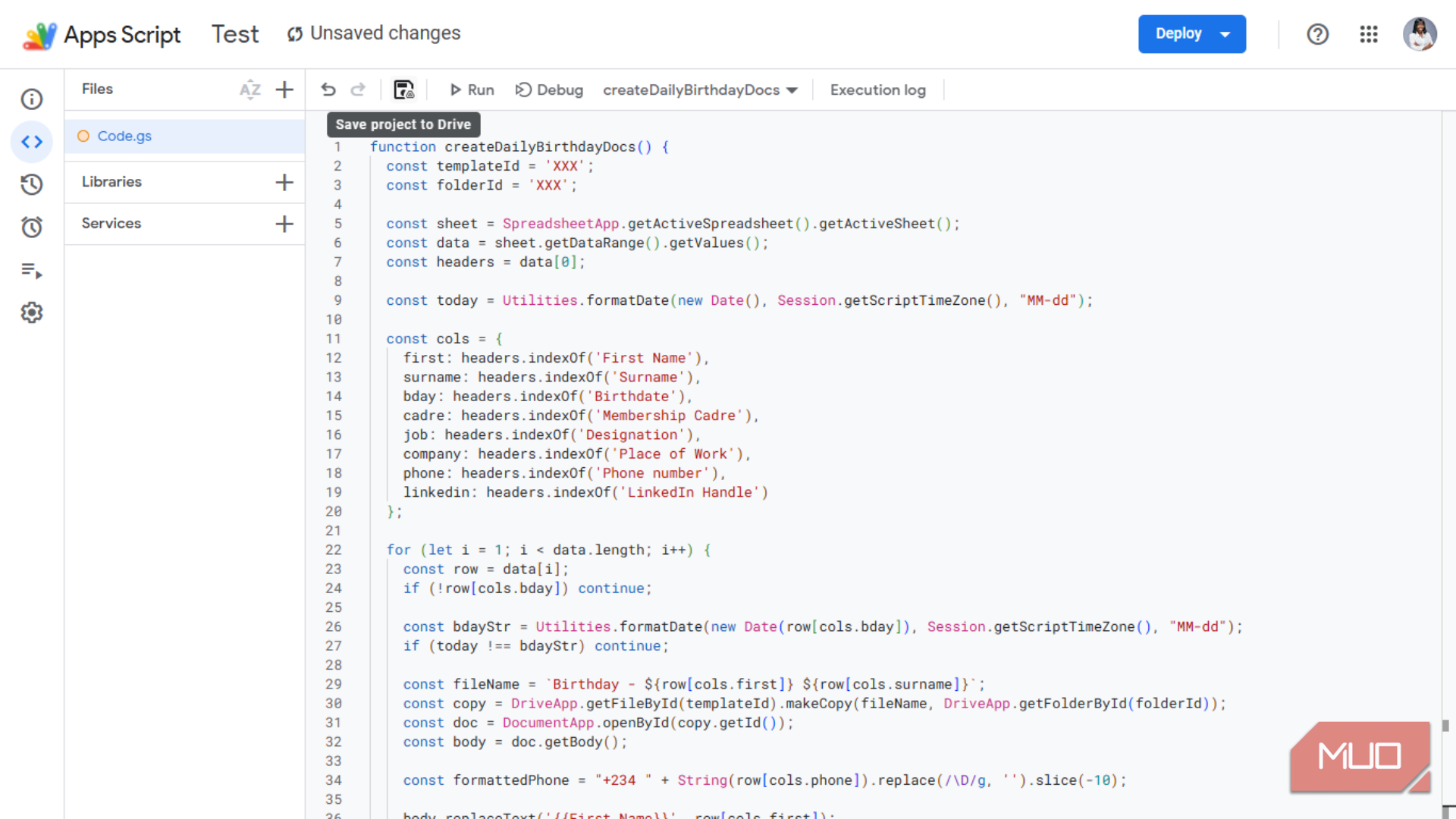This screenshot has height=819, width=1456.
Task: Start the Debug session
Action: [549, 89]
